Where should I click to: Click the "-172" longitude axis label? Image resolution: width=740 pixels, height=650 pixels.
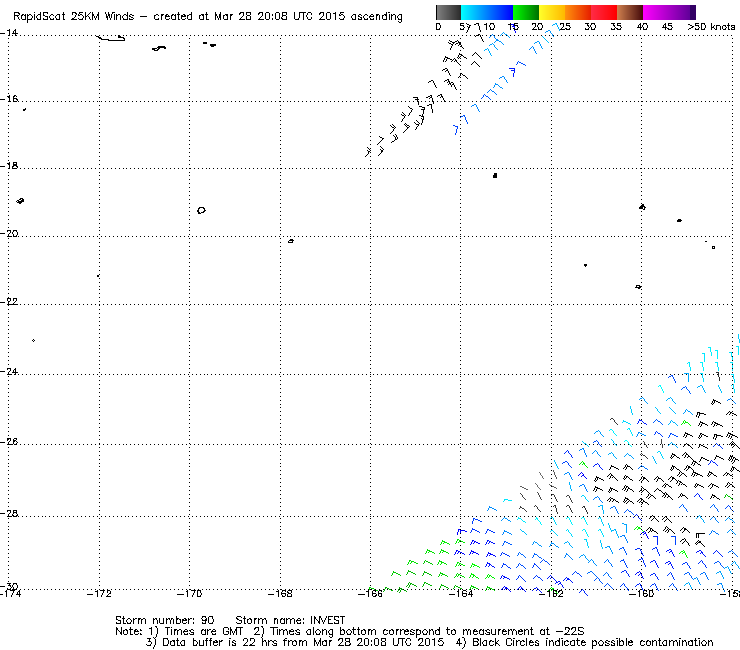[99, 594]
